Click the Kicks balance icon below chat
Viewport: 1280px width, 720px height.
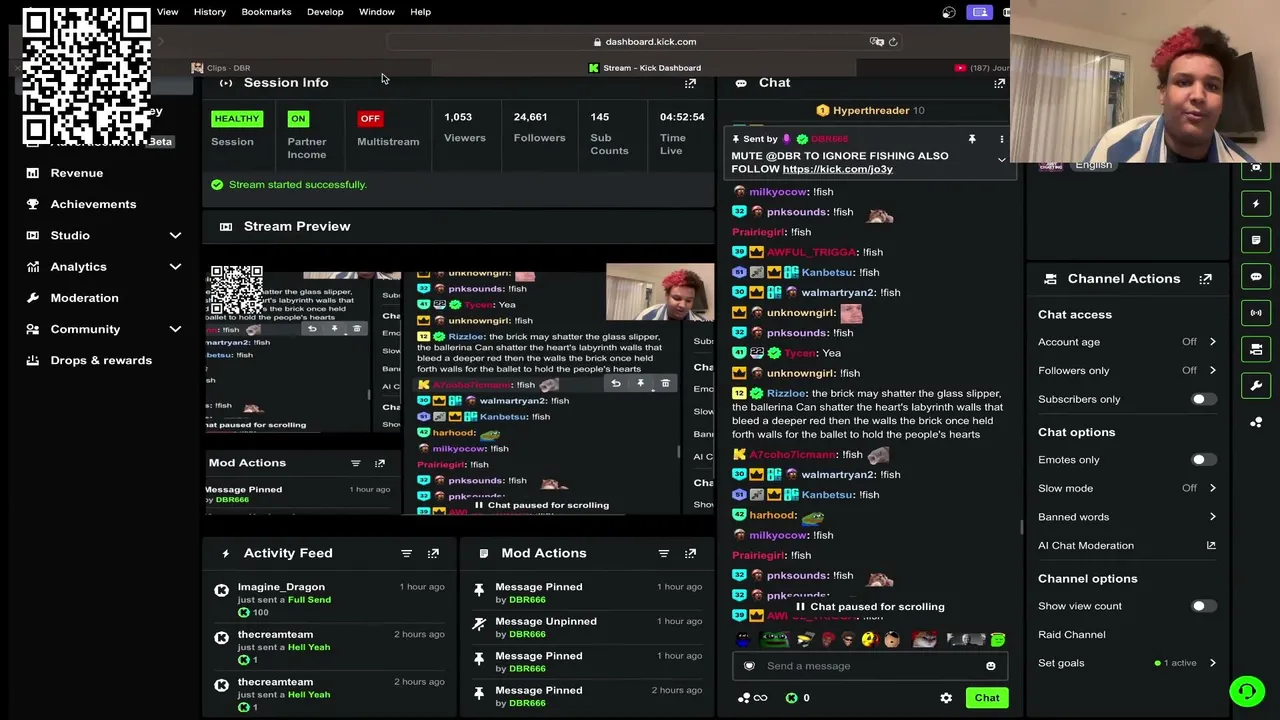click(x=791, y=698)
